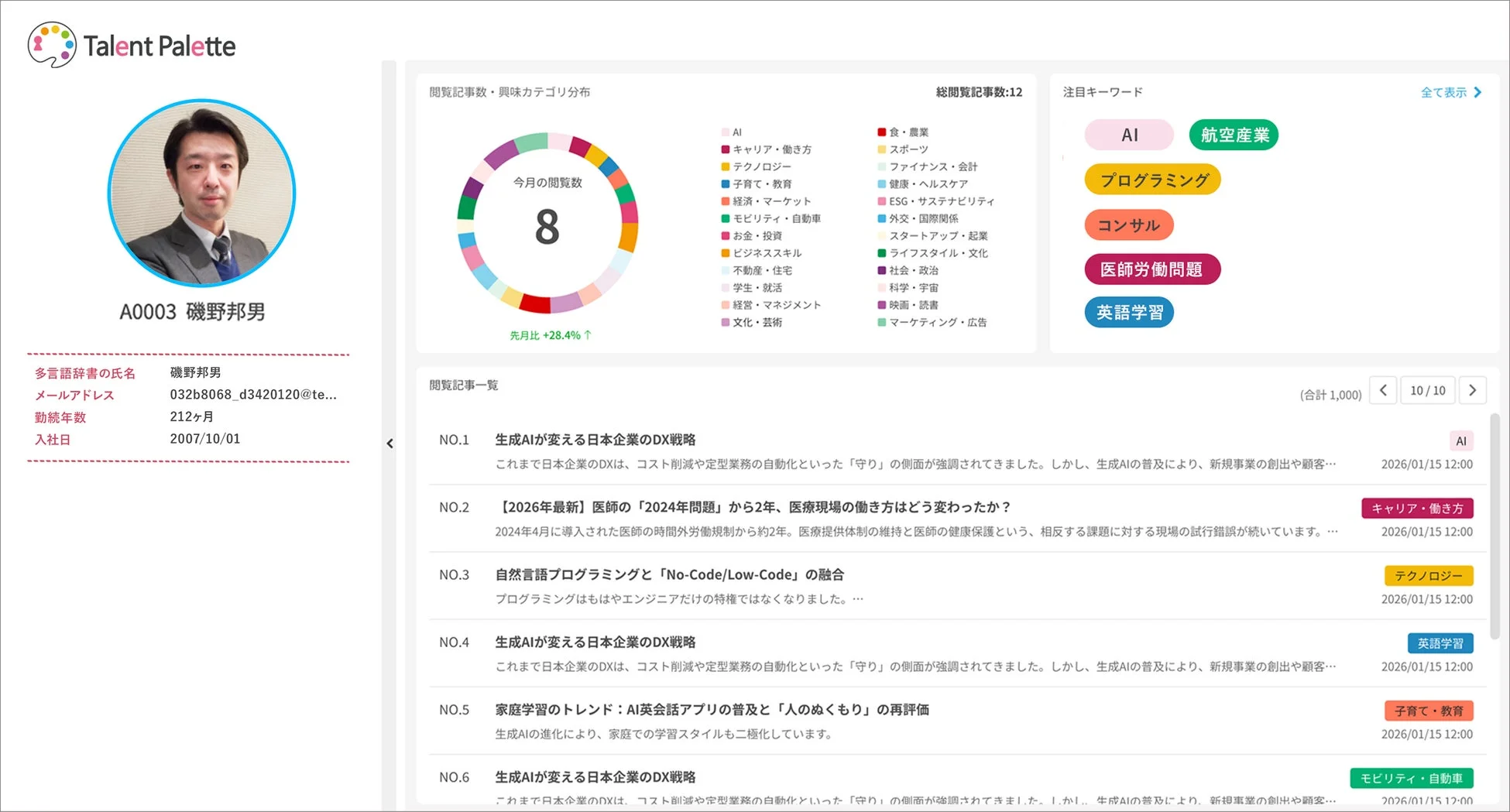Click the 10 / 10 page indicator box
The width and height of the screenshot is (1510, 812).
point(1428,390)
